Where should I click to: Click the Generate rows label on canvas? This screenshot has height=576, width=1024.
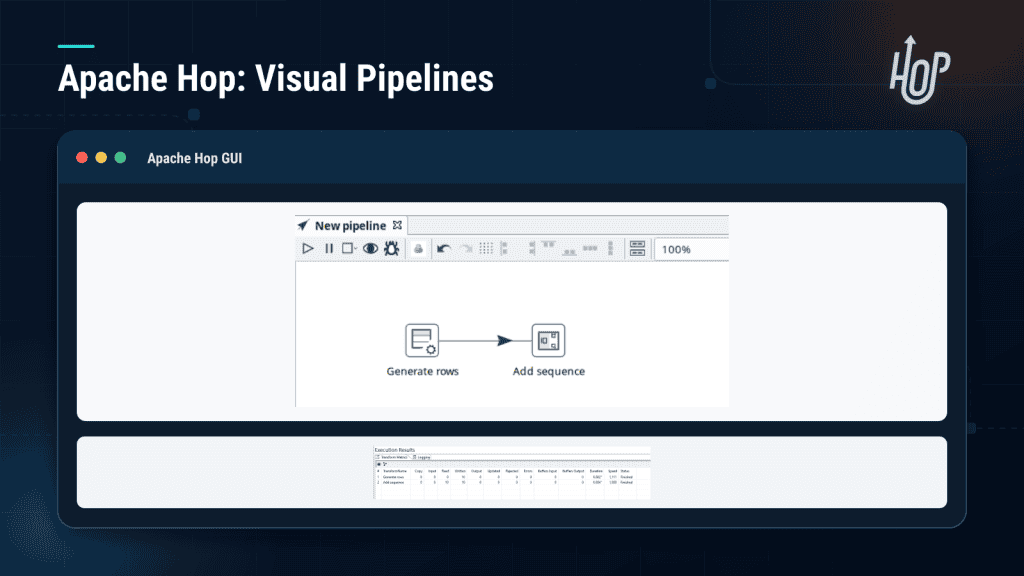pos(423,371)
